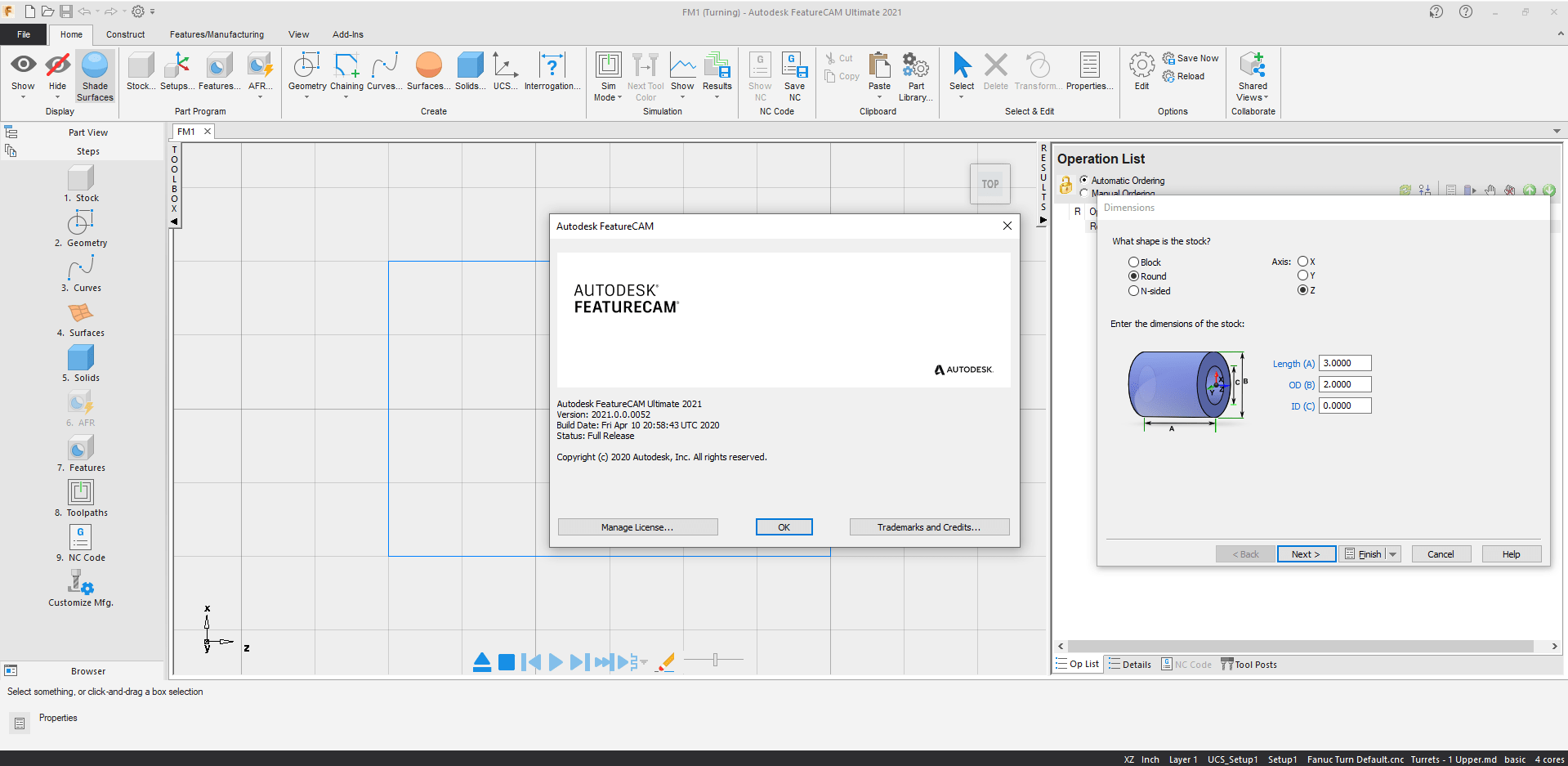Switch to the Add-Ins ribbon tab

pos(347,34)
